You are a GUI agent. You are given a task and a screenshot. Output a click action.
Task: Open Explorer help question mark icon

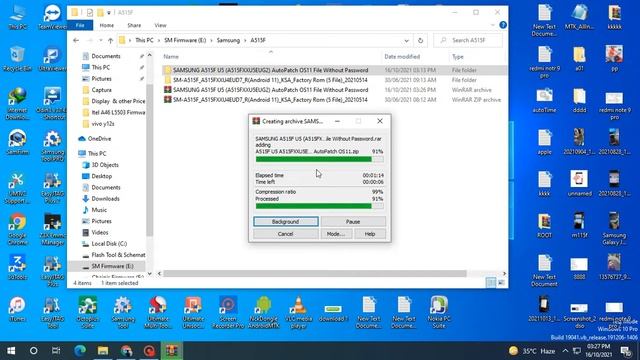point(503,25)
